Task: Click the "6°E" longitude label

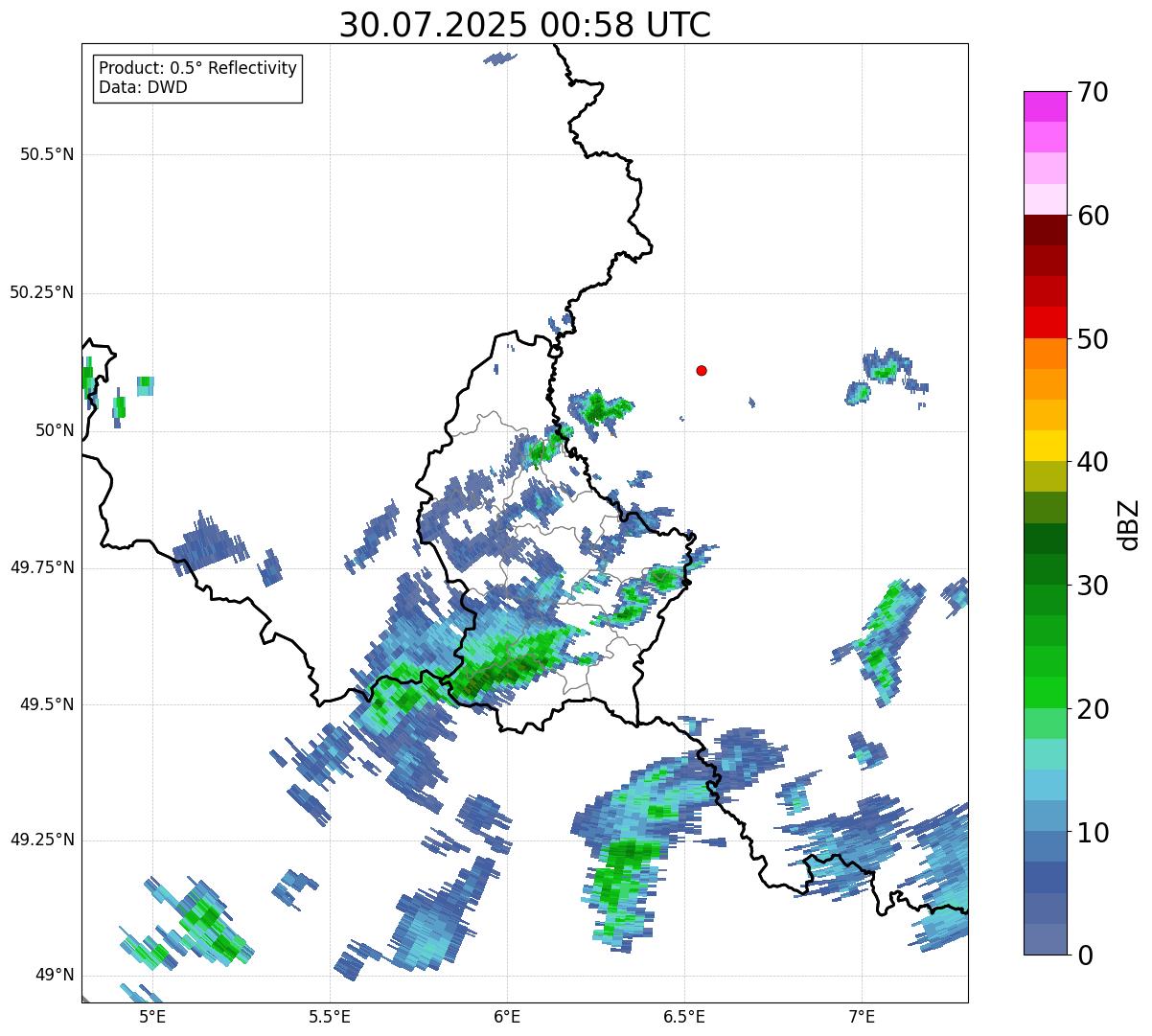Action: [507, 1017]
